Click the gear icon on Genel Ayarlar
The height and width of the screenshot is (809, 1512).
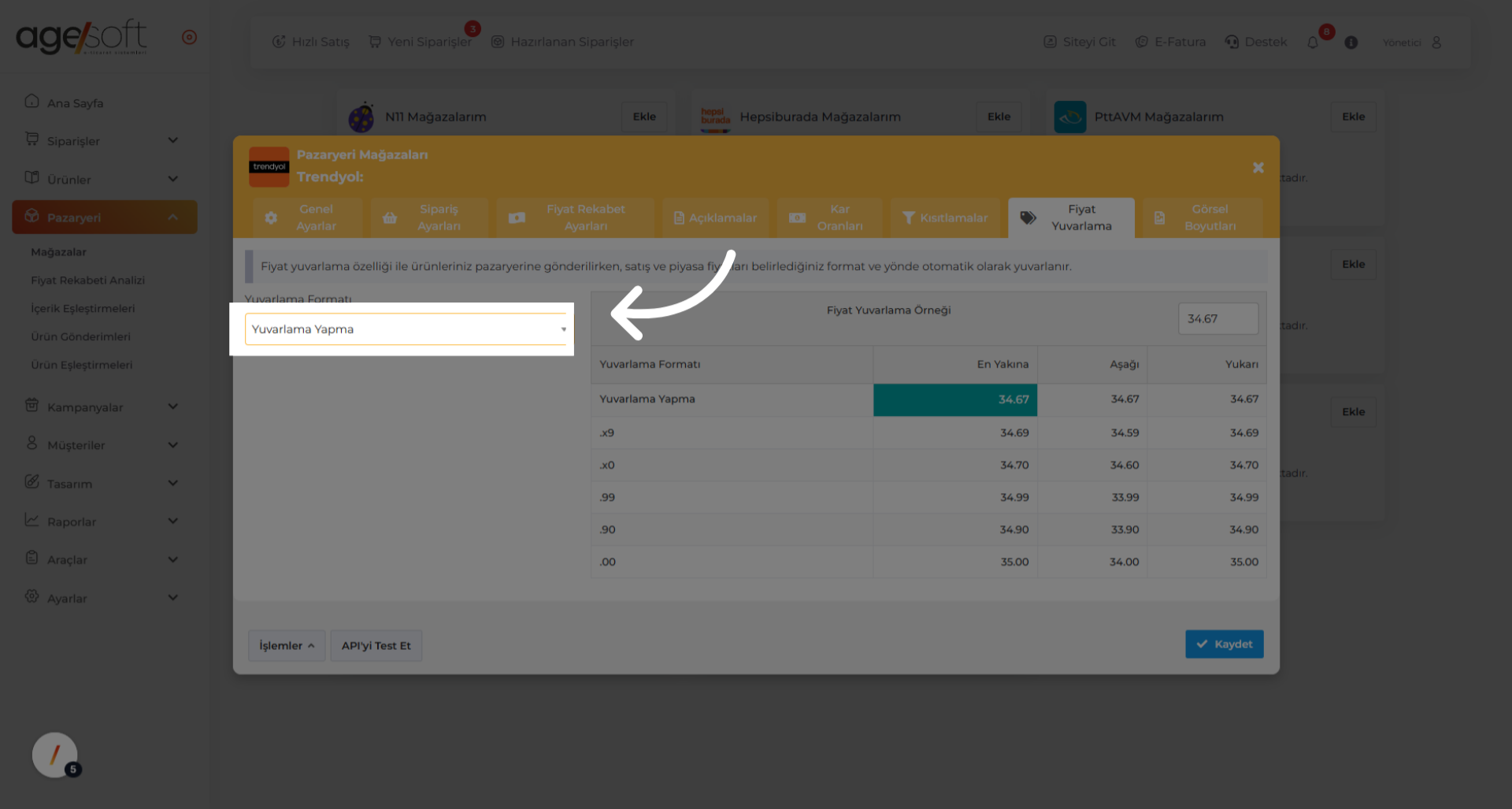271,218
